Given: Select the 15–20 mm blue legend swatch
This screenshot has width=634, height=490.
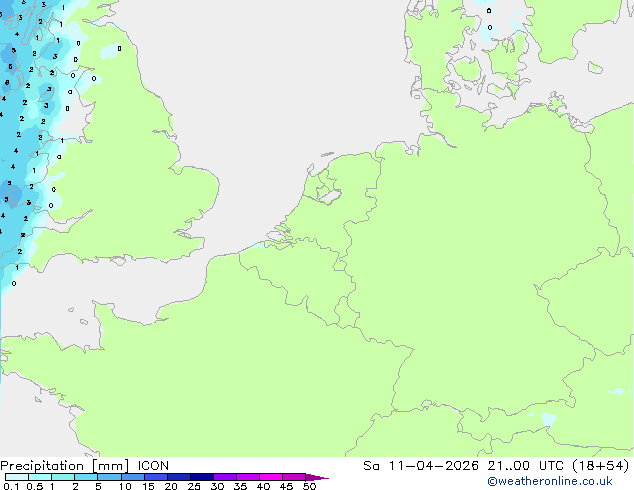Looking at the screenshot, I should 156,477.
